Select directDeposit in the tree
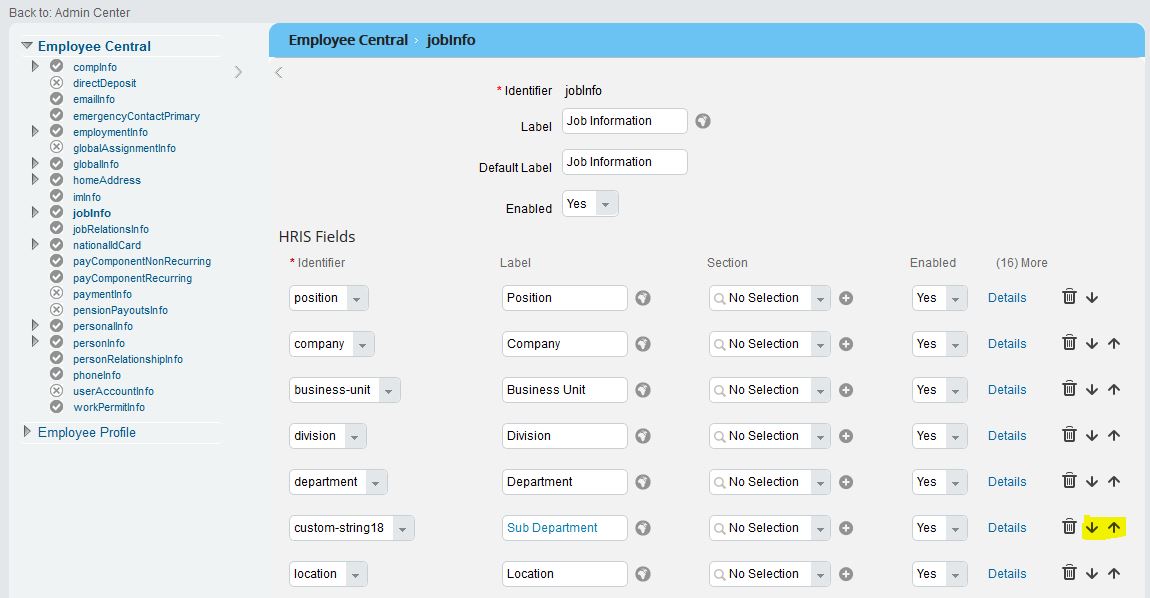Viewport: 1150px width, 598px height. (104, 83)
